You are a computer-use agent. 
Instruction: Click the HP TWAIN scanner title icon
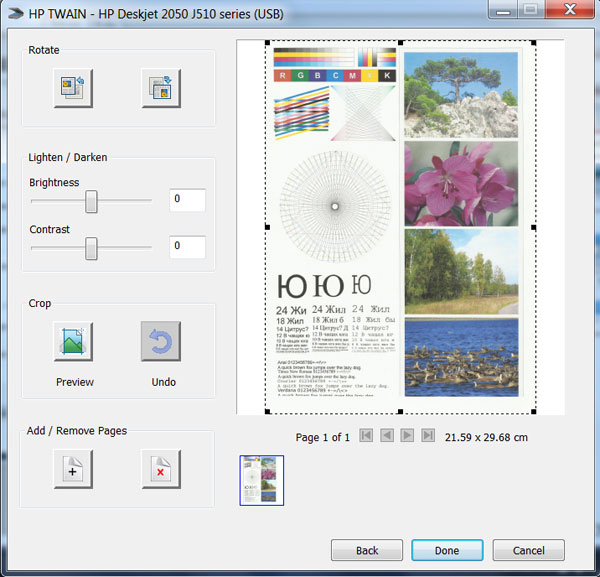click(x=15, y=14)
